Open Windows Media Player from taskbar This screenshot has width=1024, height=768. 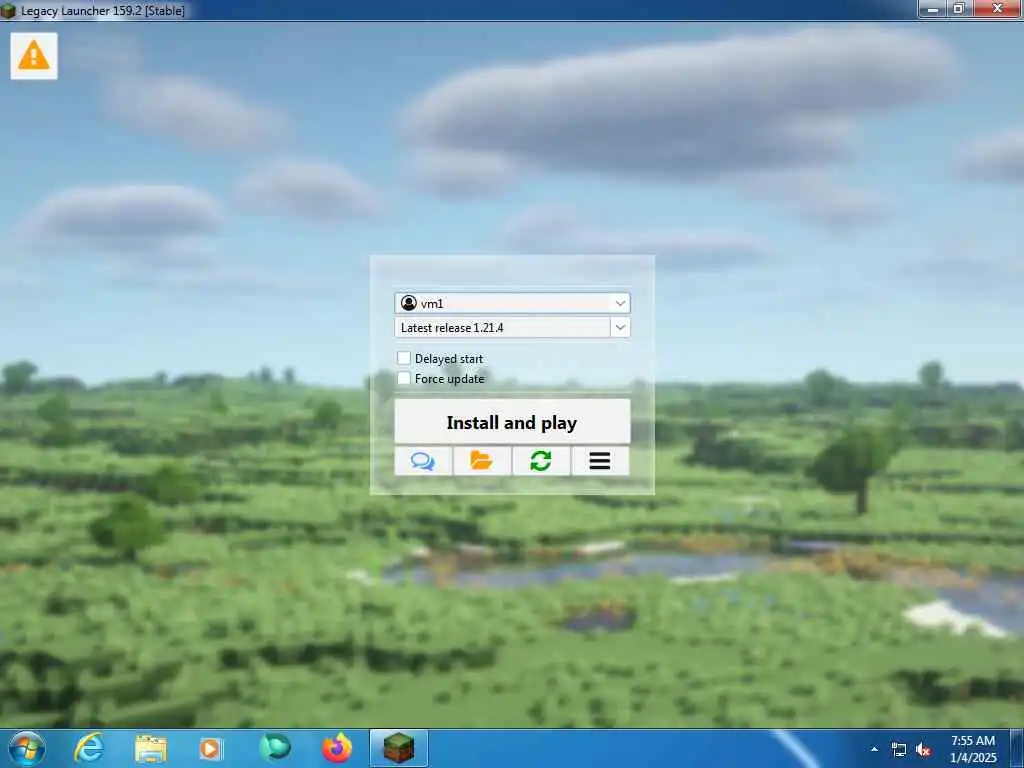click(210, 748)
